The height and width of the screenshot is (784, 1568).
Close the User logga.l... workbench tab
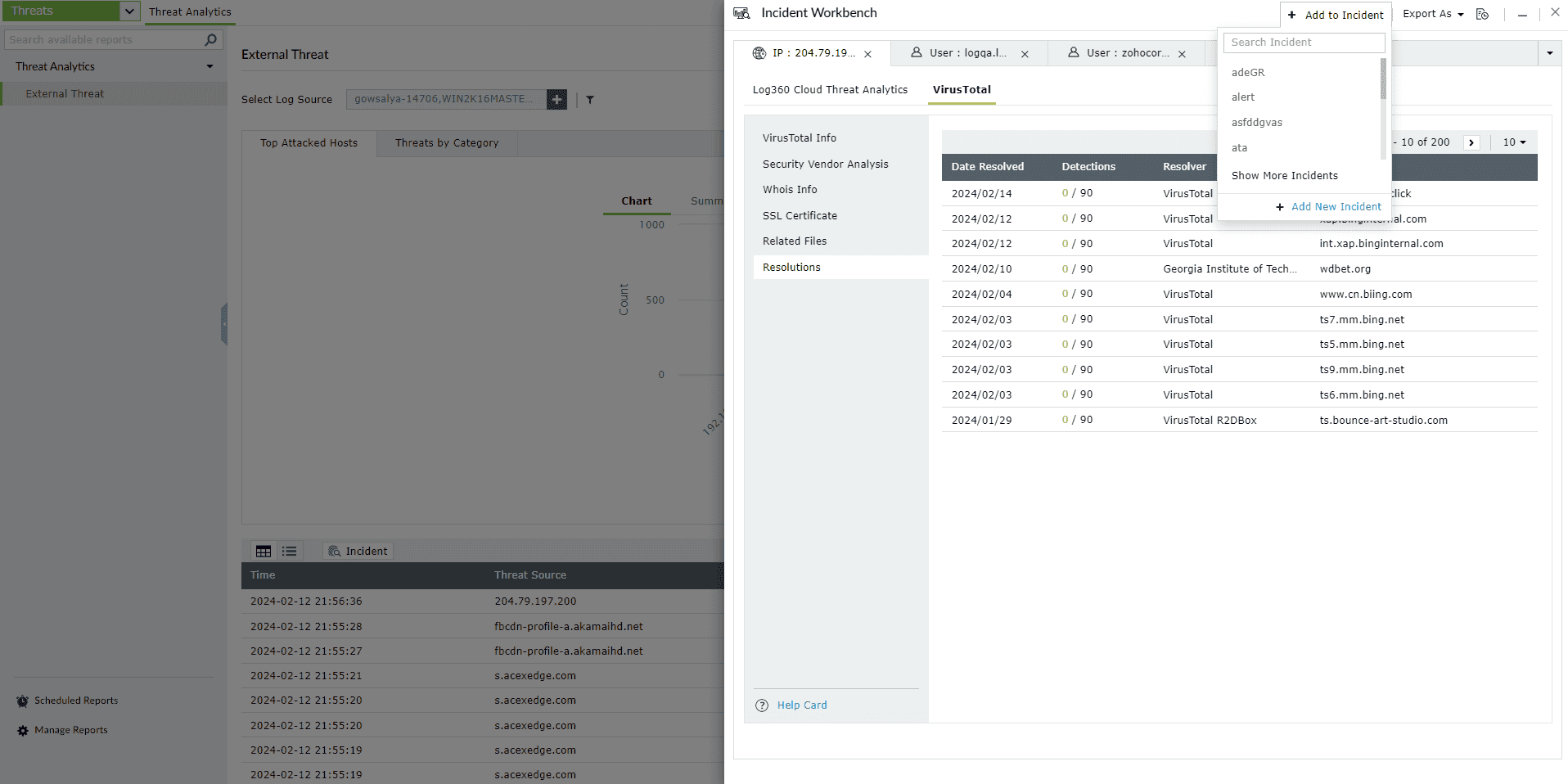[x=1025, y=54]
